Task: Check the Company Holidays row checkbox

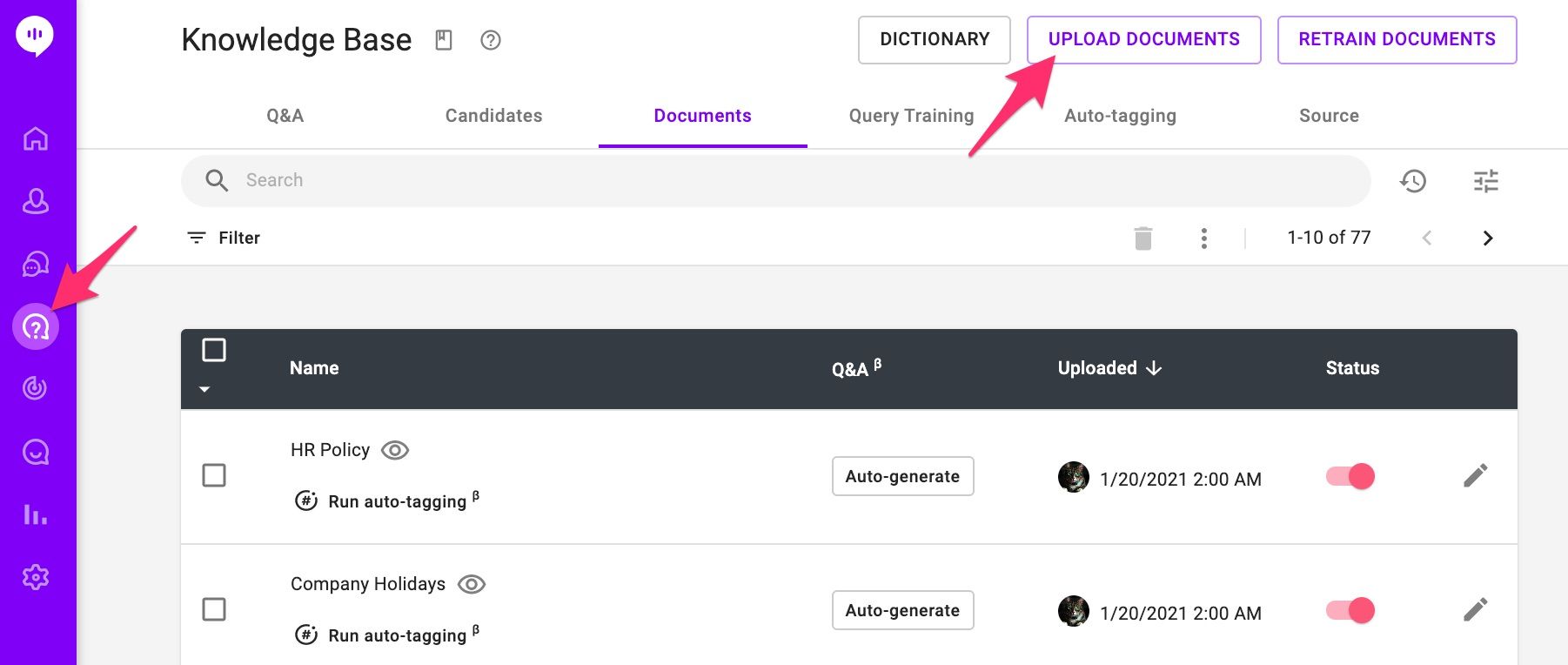Action: click(x=214, y=609)
